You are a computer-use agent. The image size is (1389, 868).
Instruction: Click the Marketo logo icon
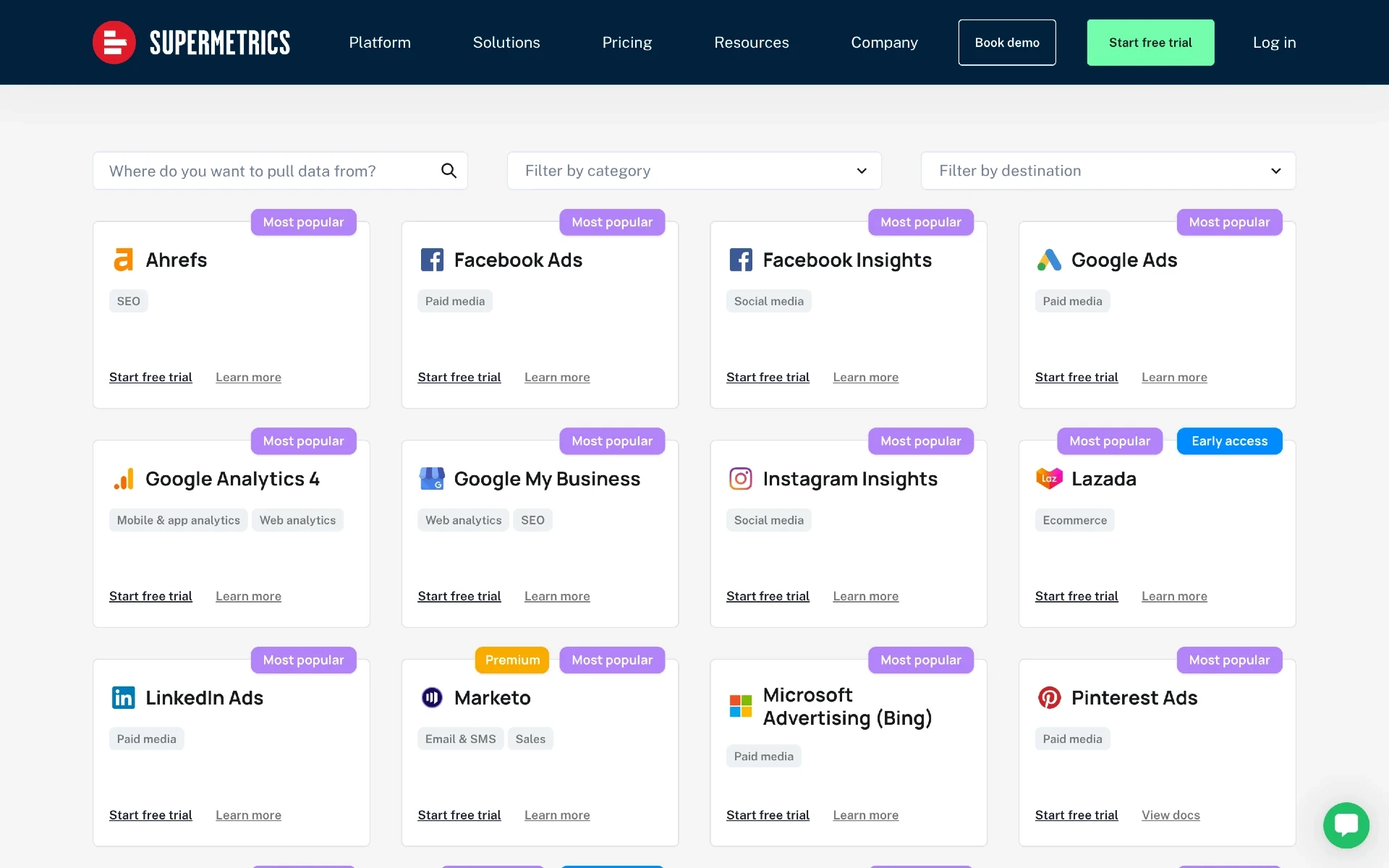pos(432,697)
